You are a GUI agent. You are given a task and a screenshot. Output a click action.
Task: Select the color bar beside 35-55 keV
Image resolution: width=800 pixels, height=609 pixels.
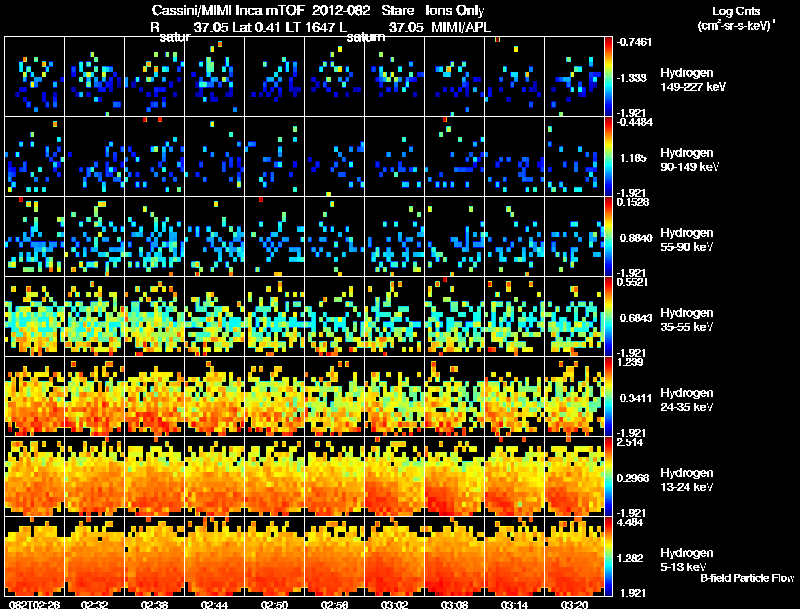[608, 316]
